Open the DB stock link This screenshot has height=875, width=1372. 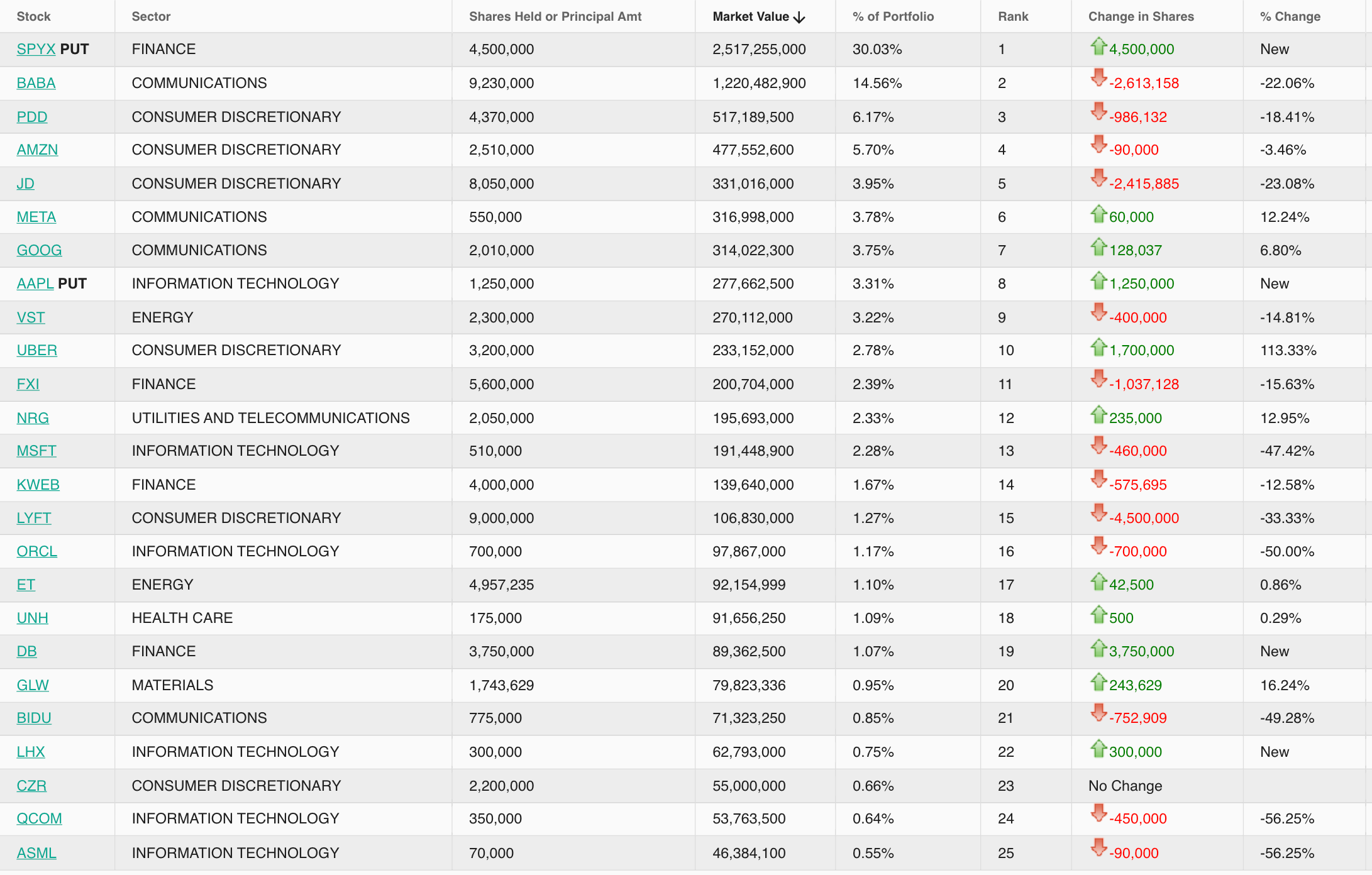click(x=26, y=651)
